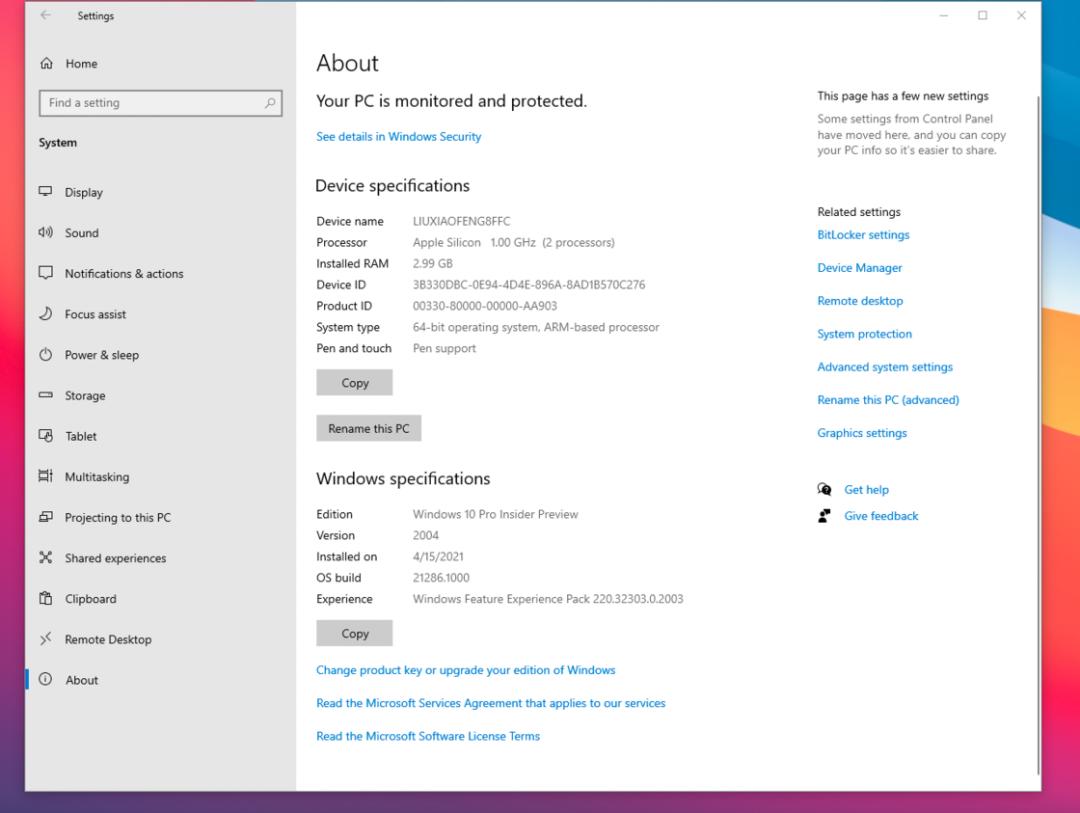1080x813 pixels.
Task: Click Device ID value 3B330DBC-0E94-4D4E-896A-8AD1B570C276
Action: coord(529,285)
